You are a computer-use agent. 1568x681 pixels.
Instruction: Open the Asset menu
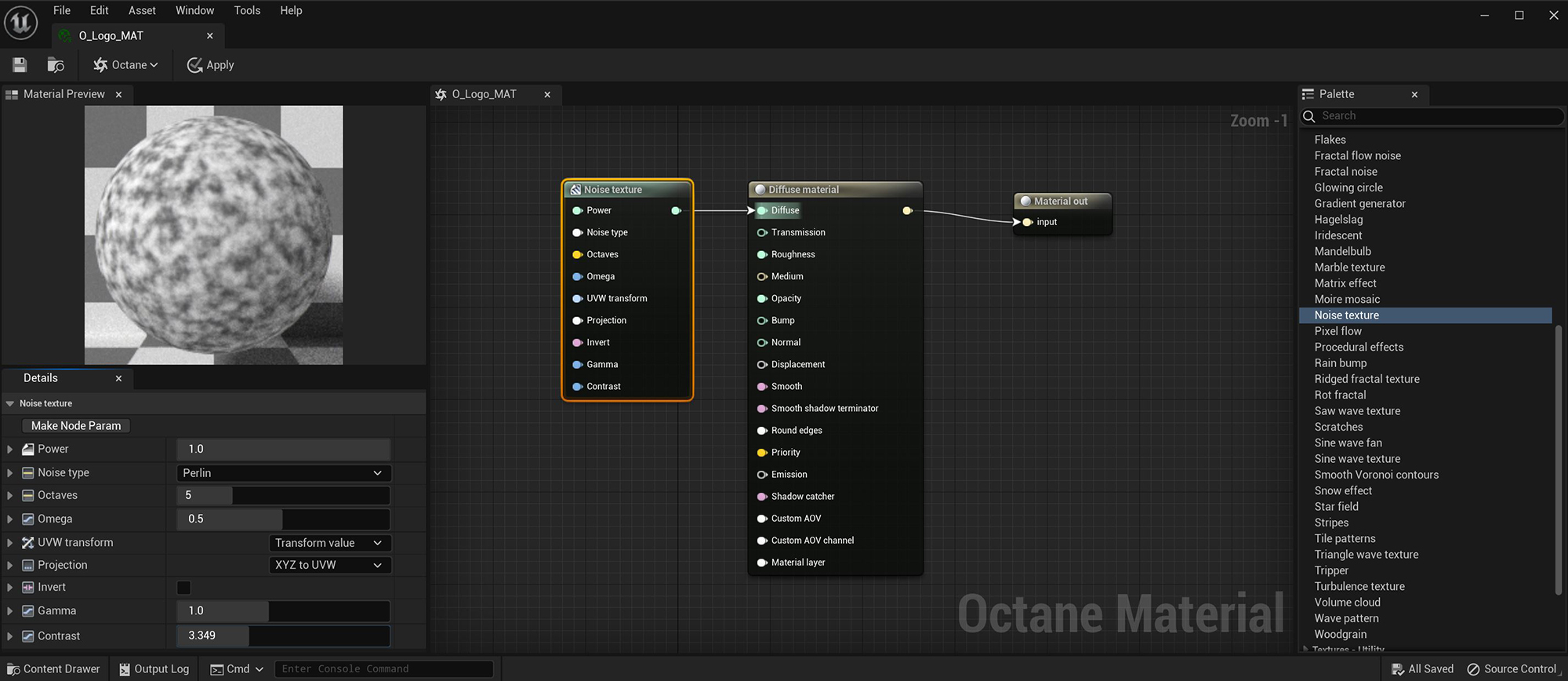(142, 10)
